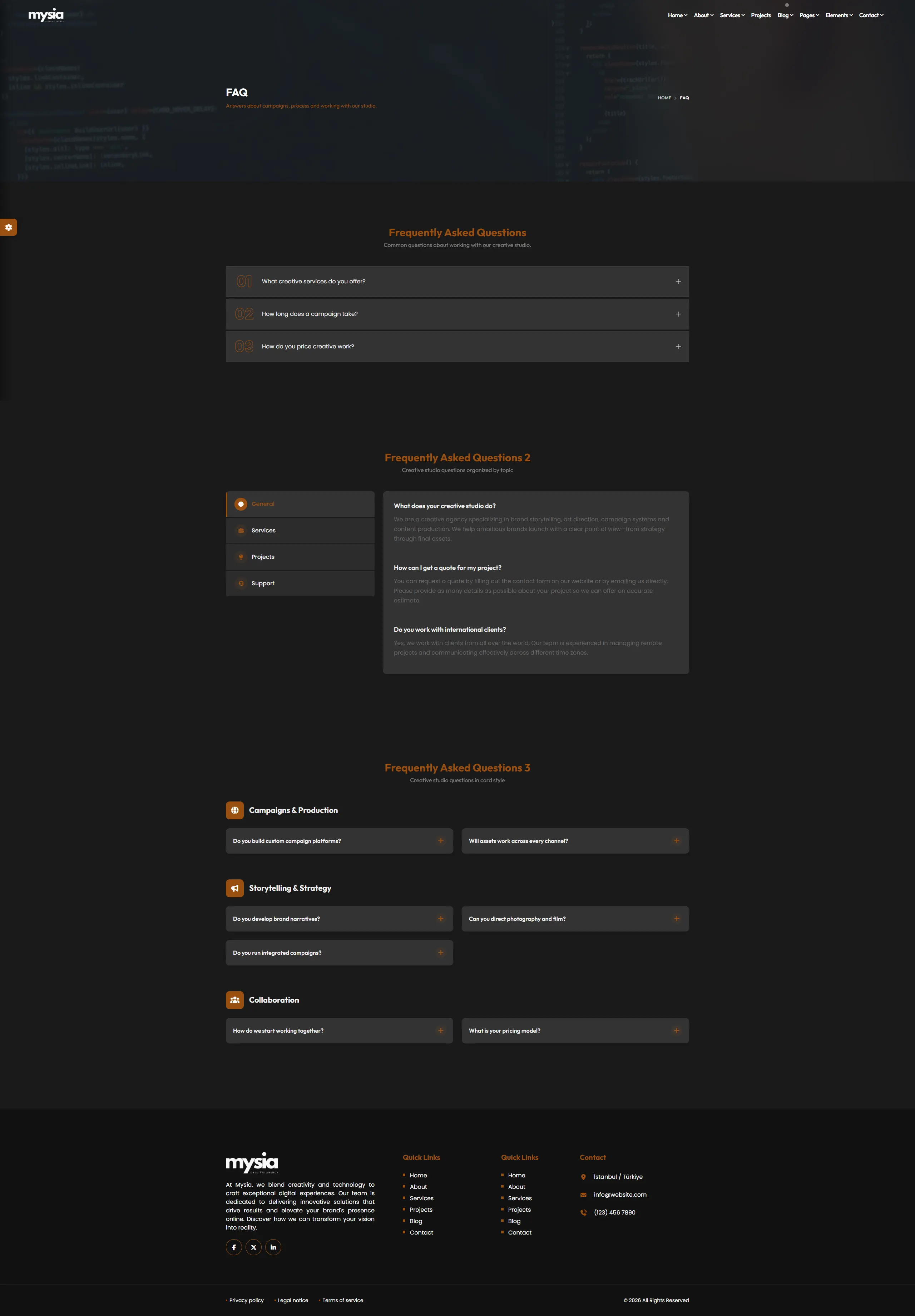Open the Privacy policy footer link
915x1316 pixels.
247,1301
